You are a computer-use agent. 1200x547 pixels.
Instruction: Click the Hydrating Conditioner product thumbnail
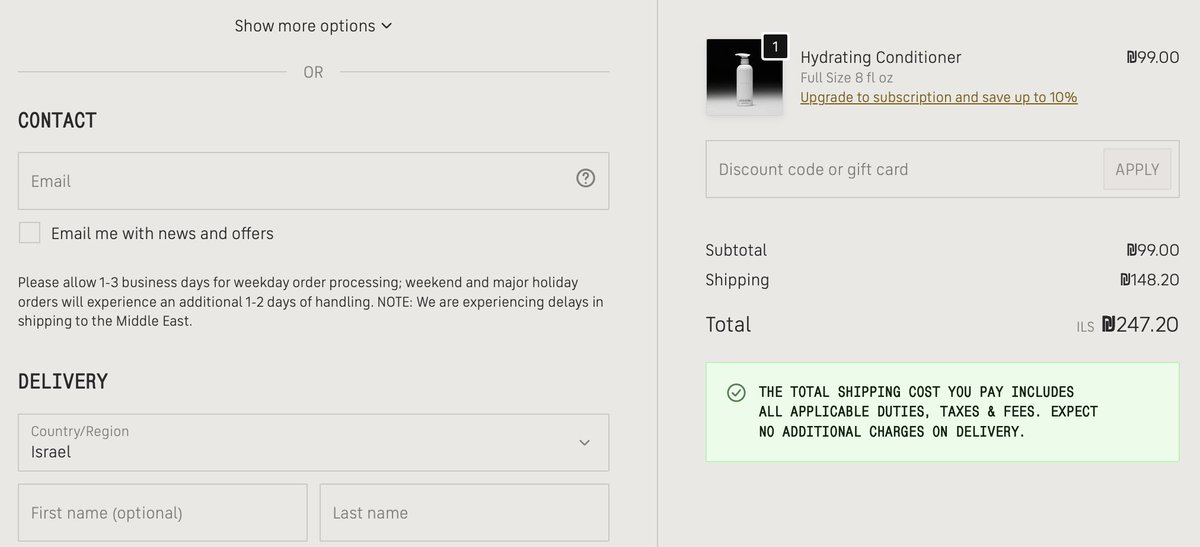(744, 77)
